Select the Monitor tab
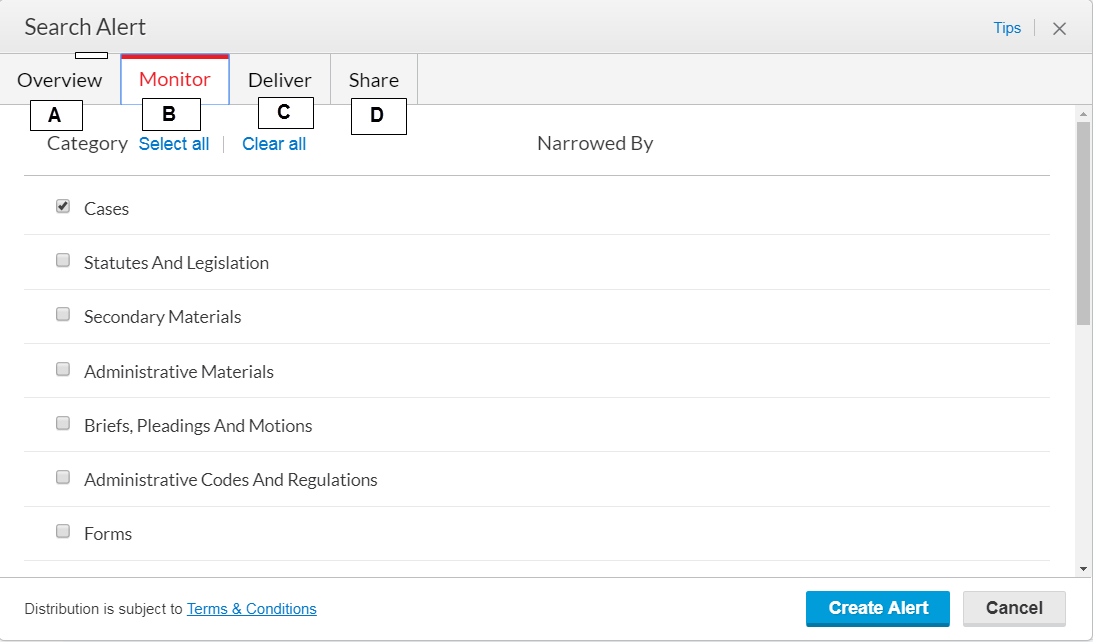 point(175,80)
